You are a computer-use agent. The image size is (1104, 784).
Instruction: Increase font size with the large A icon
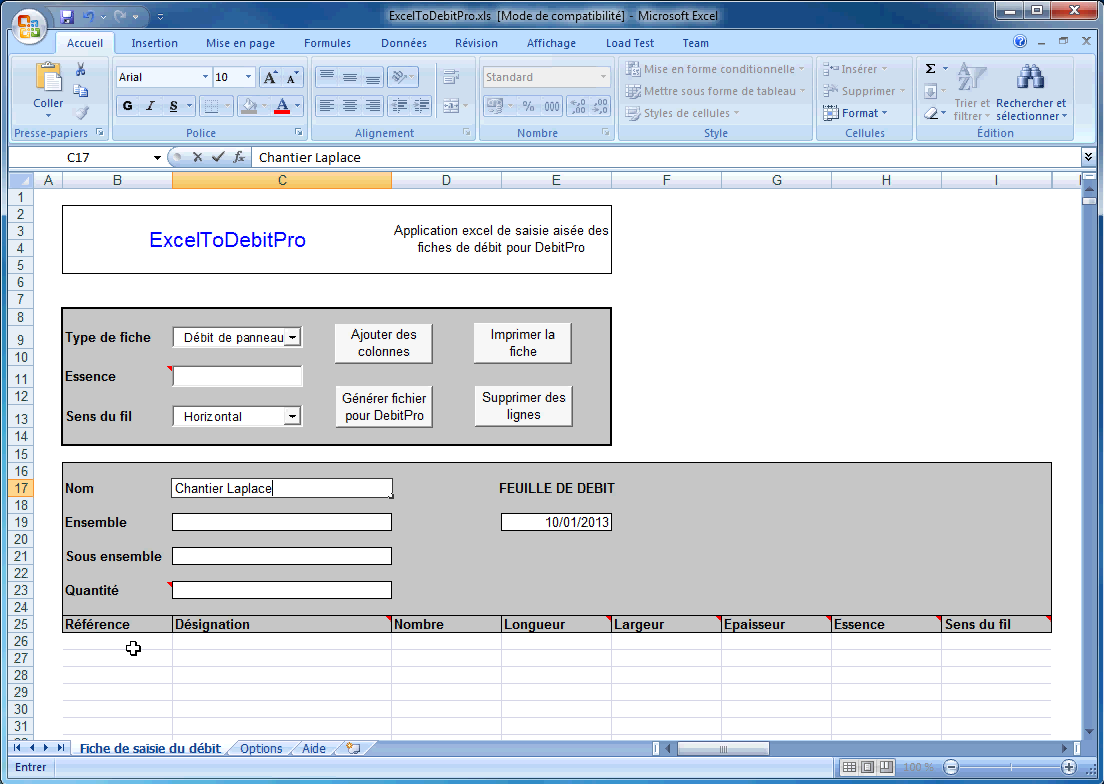(270, 77)
